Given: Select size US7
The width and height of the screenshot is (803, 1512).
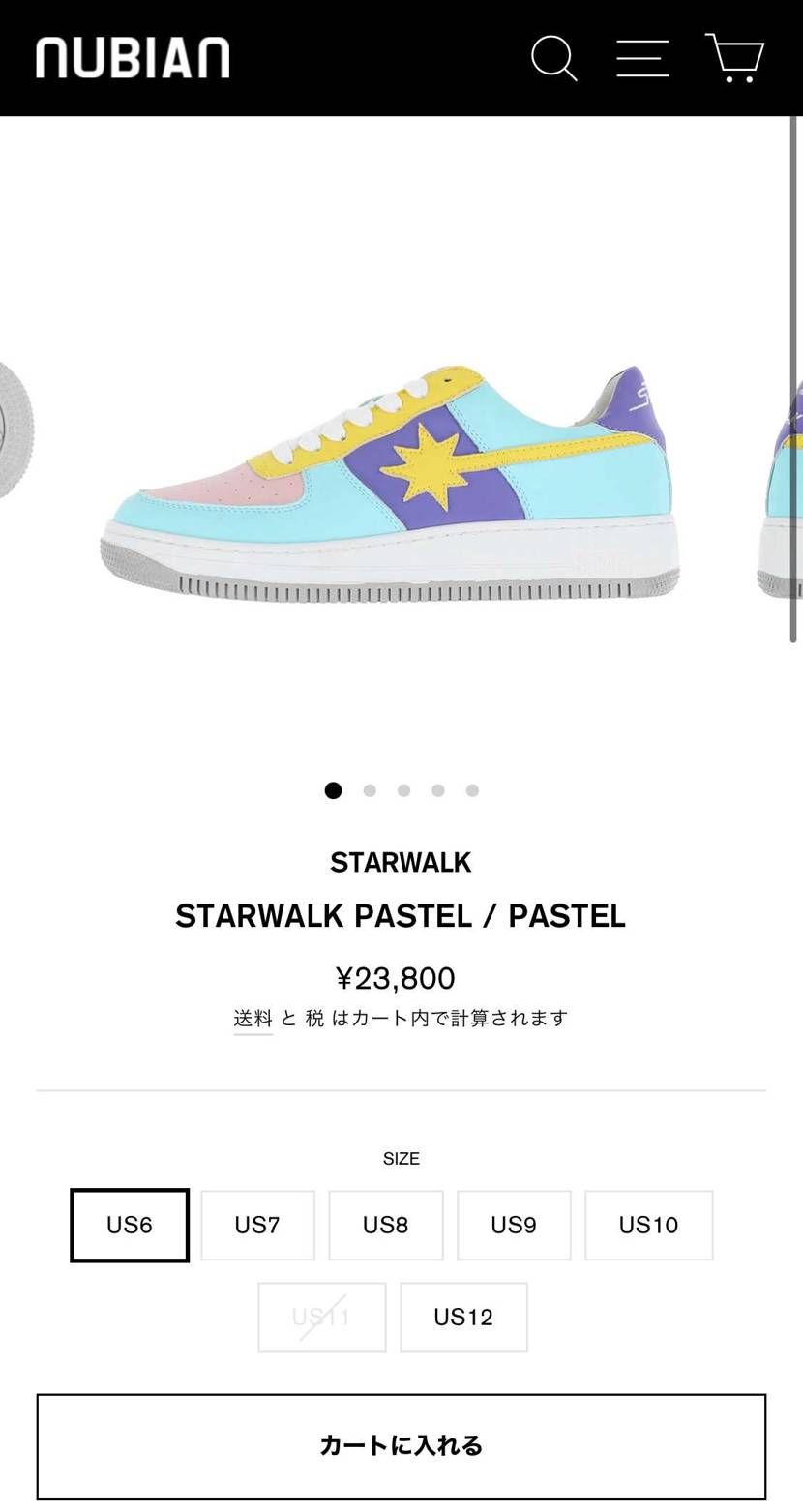Looking at the screenshot, I should click(x=257, y=1225).
